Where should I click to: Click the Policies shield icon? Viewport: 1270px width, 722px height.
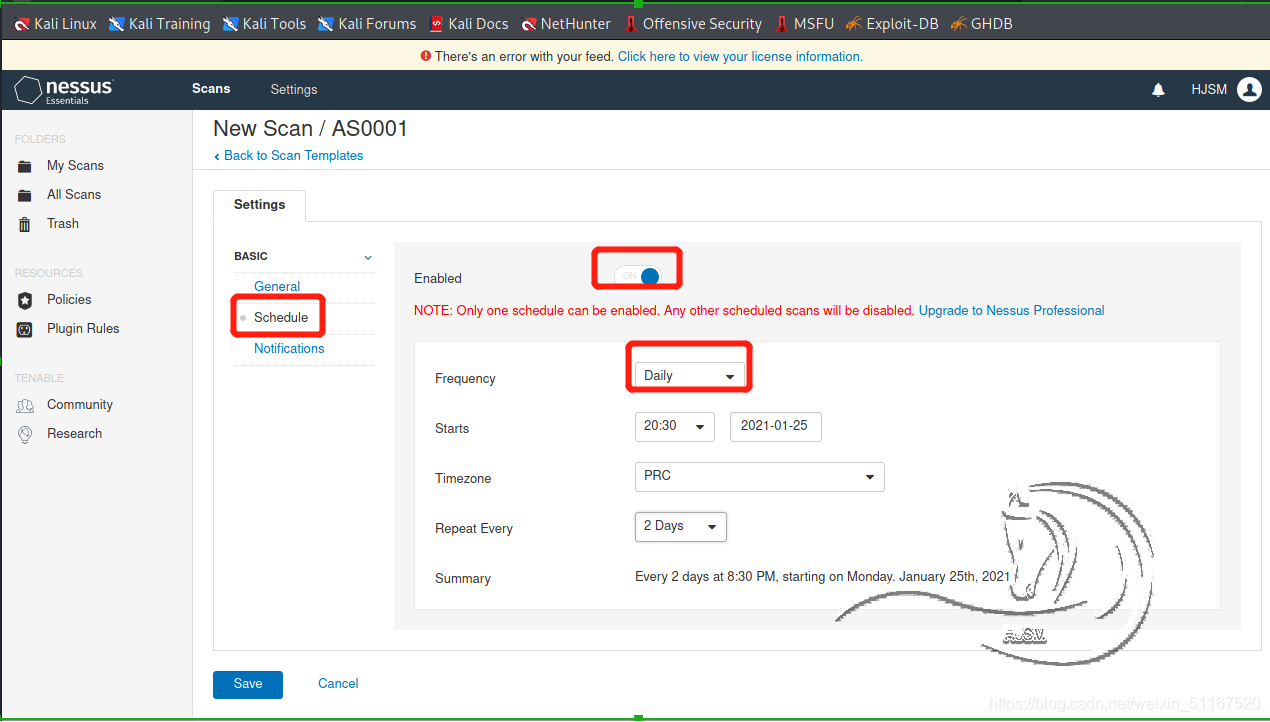point(25,300)
